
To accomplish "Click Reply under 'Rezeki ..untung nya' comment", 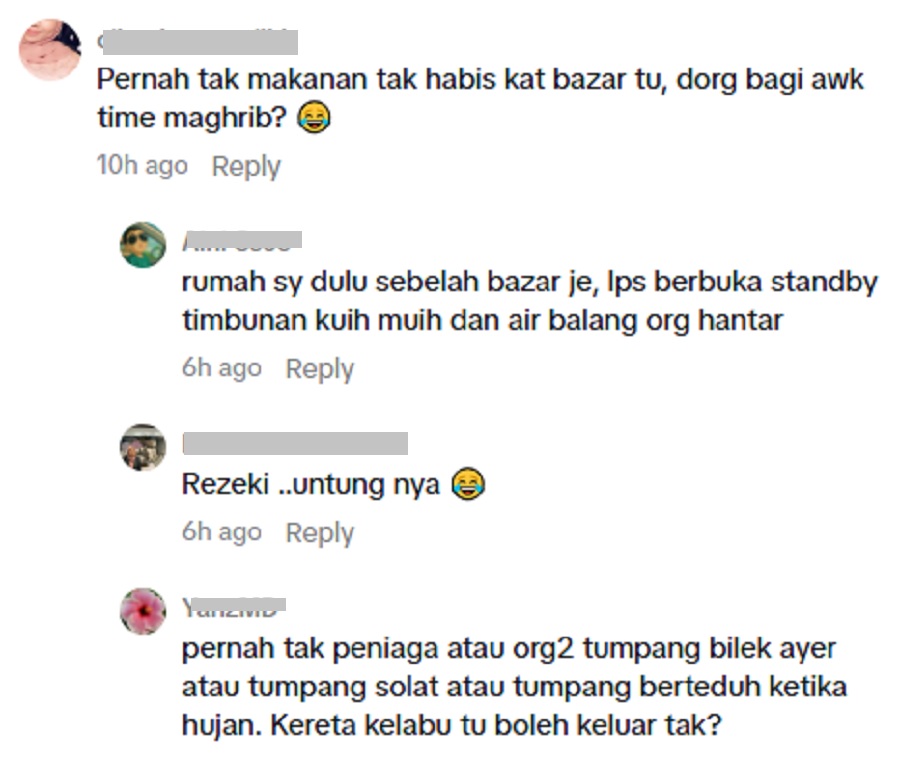I will coord(320,533).
